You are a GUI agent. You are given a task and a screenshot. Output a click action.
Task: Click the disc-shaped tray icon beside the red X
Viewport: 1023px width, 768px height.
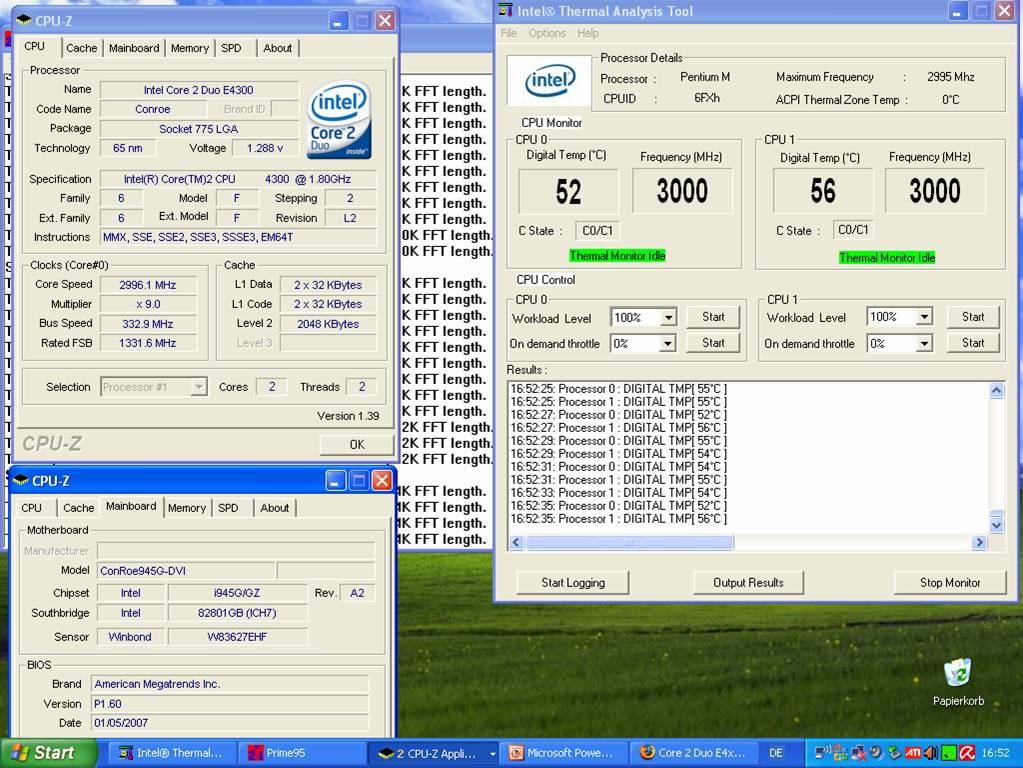click(x=876, y=752)
